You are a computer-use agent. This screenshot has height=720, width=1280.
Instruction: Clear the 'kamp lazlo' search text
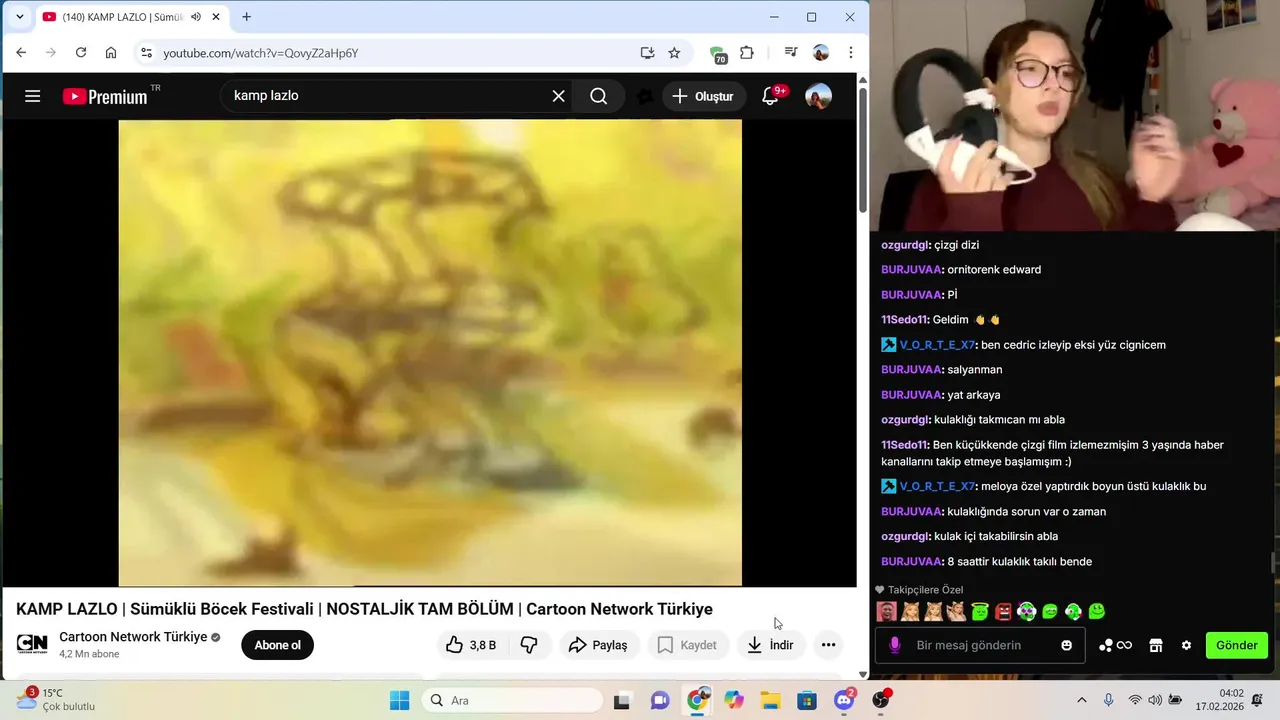(x=558, y=96)
